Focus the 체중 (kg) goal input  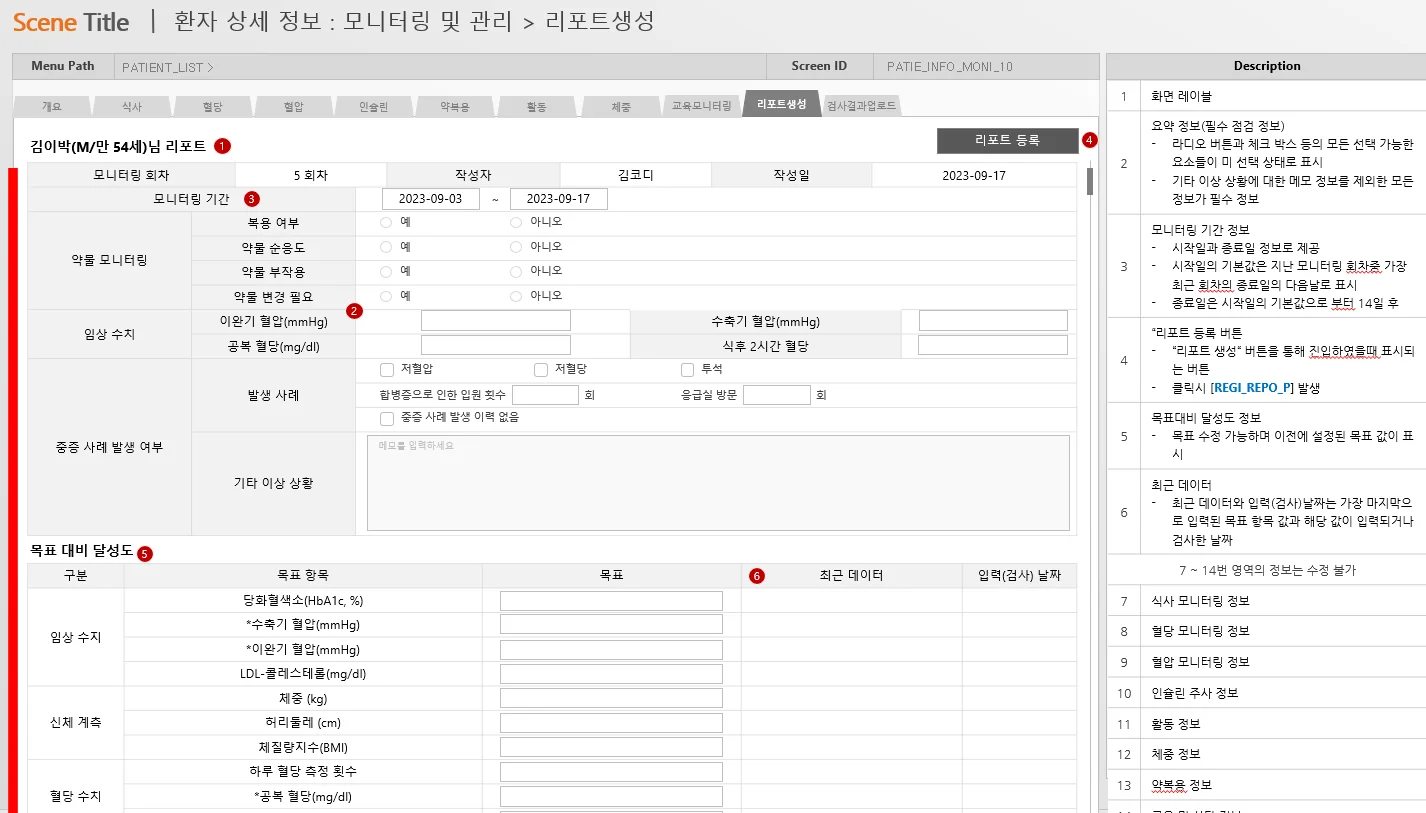[x=611, y=698]
